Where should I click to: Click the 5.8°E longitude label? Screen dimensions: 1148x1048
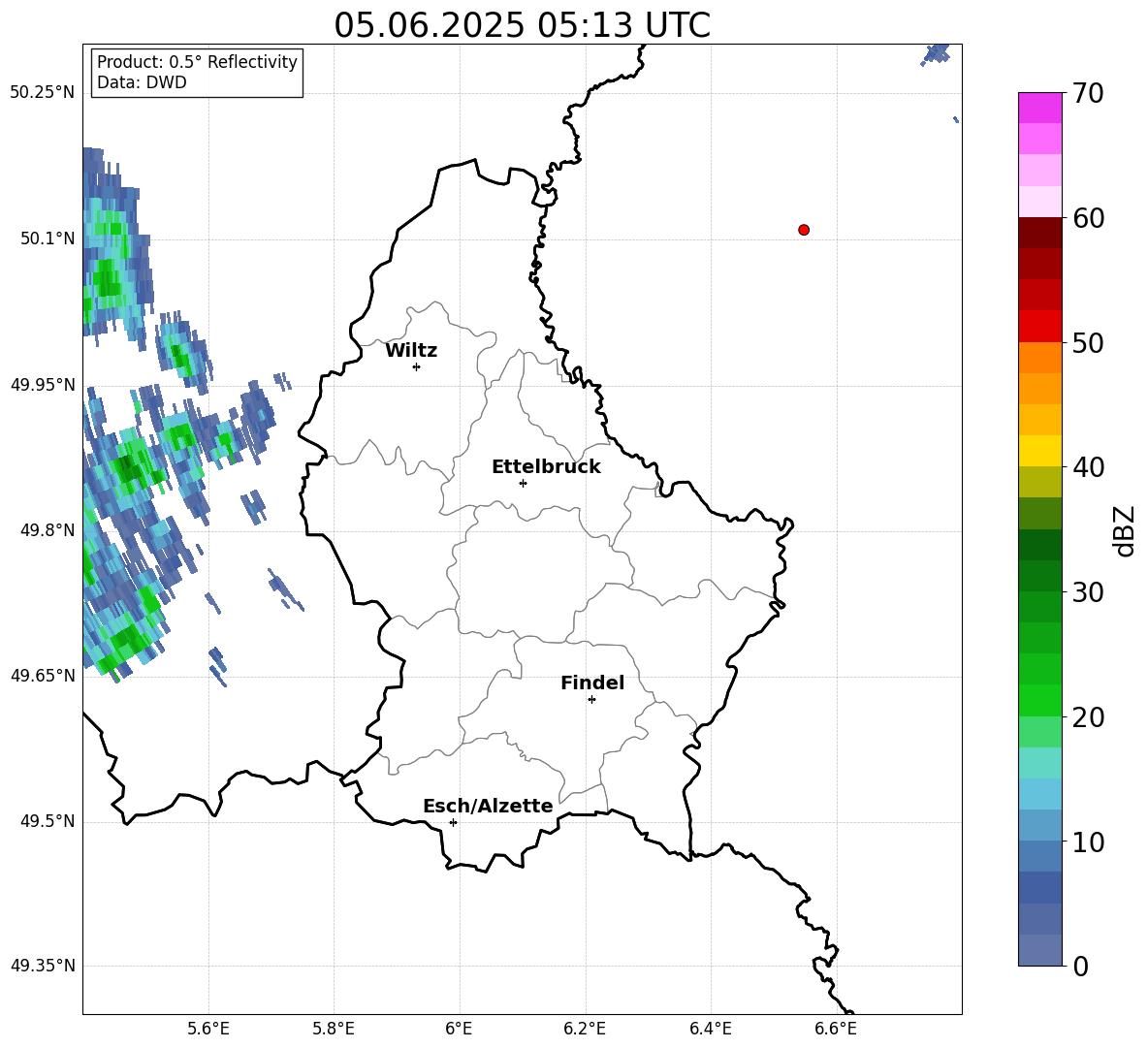point(334,1029)
